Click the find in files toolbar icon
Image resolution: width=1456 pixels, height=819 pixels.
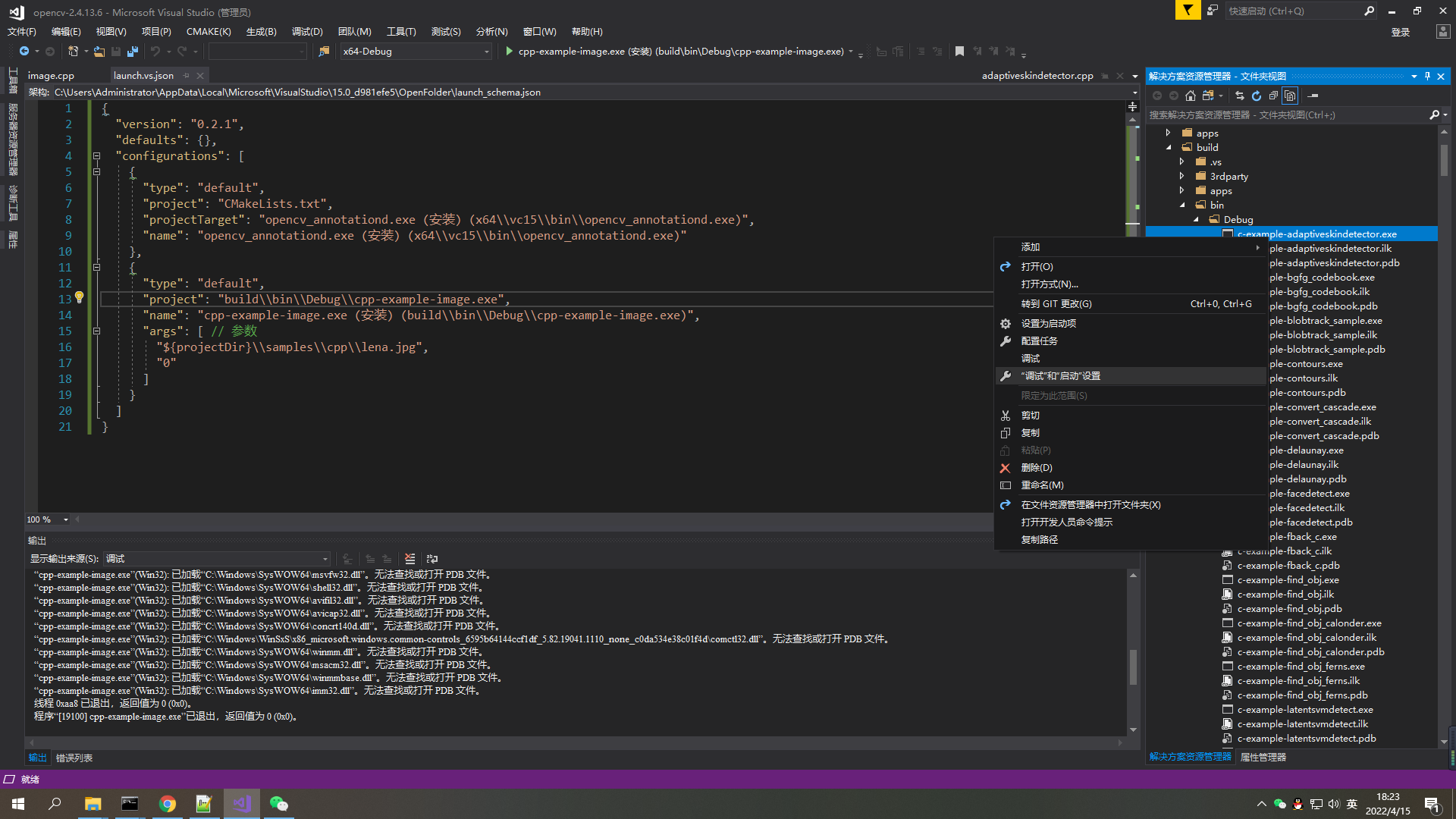pos(324,52)
